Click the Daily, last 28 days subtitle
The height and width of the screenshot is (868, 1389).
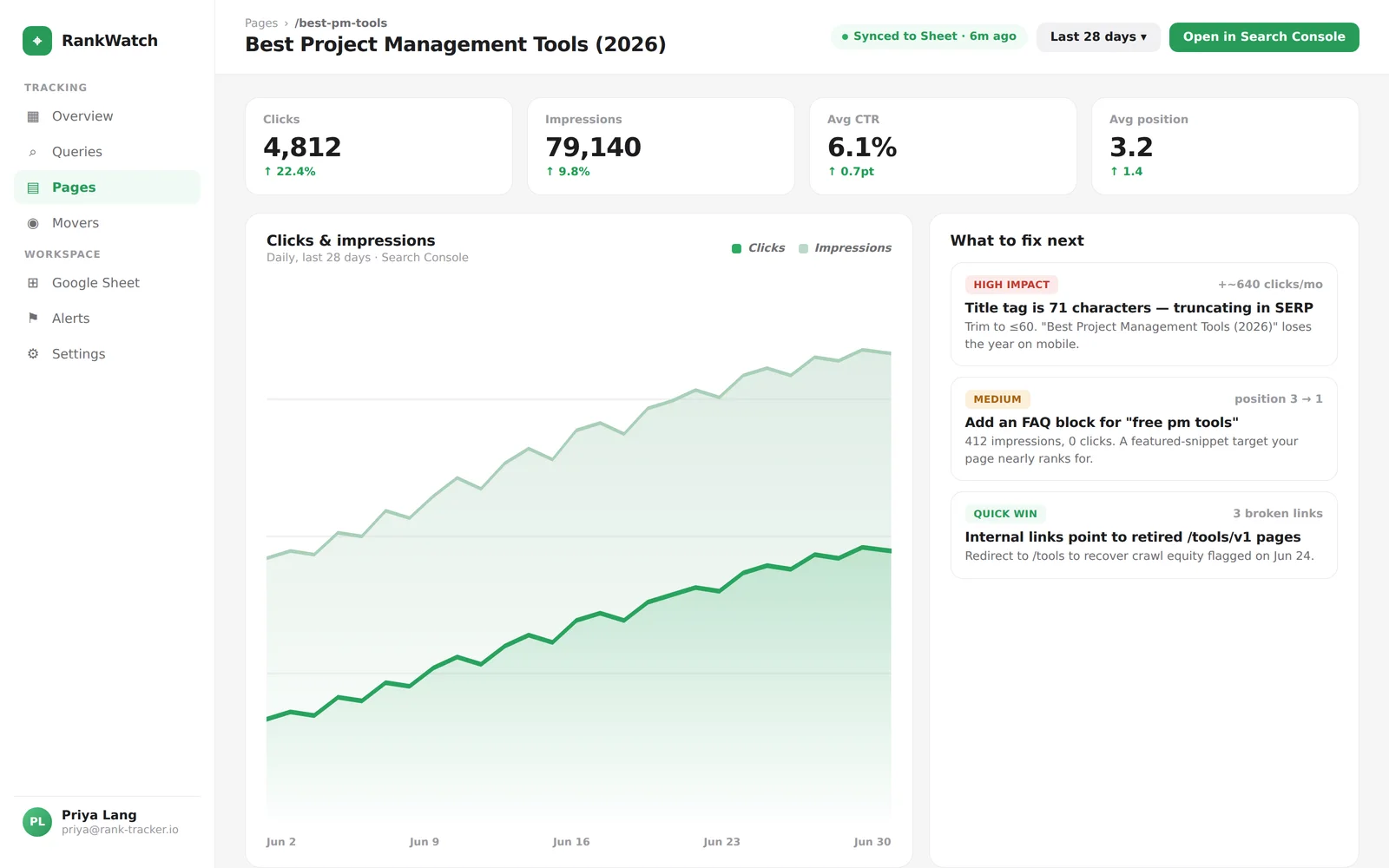click(x=367, y=258)
